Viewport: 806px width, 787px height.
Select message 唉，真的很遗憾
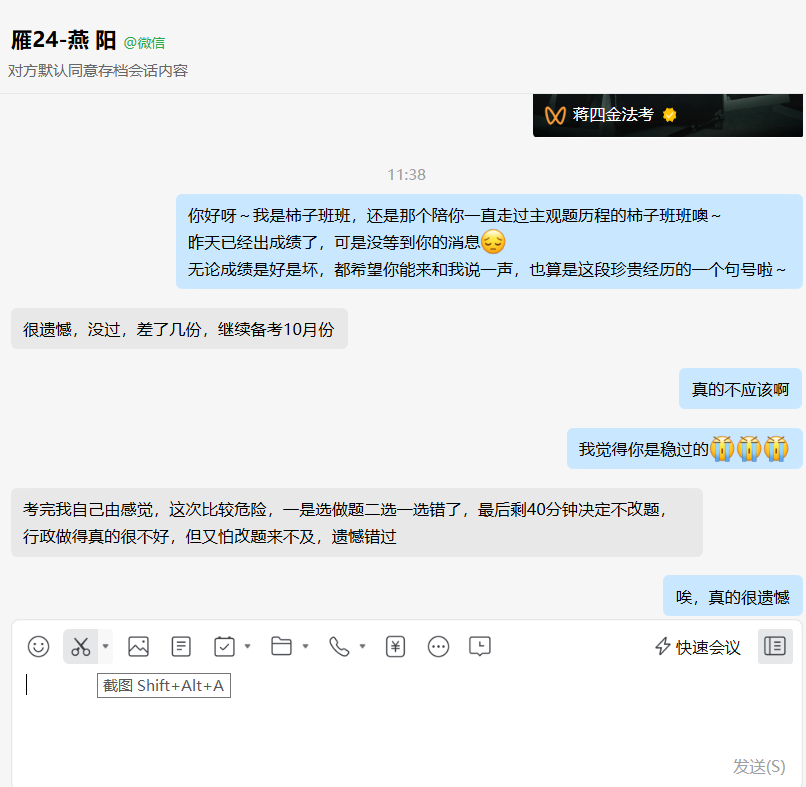(732, 596)
